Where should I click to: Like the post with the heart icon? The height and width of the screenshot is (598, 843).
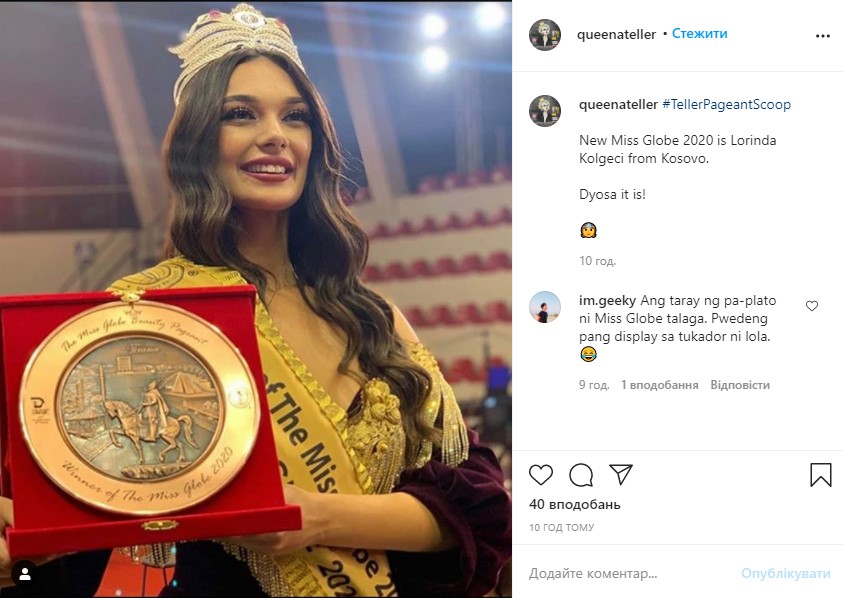[541, 475]
